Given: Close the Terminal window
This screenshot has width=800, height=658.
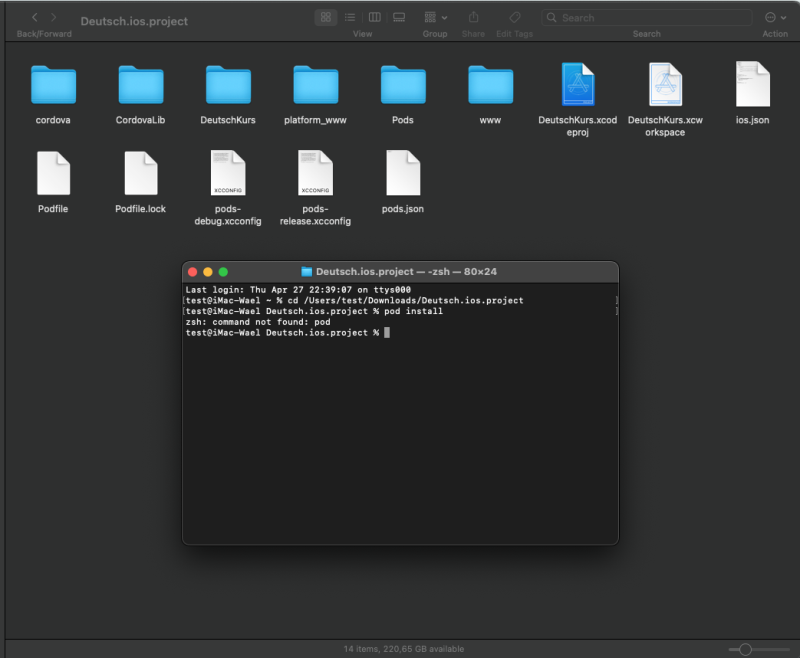Looking at the screenshot, I should [193, 272].
